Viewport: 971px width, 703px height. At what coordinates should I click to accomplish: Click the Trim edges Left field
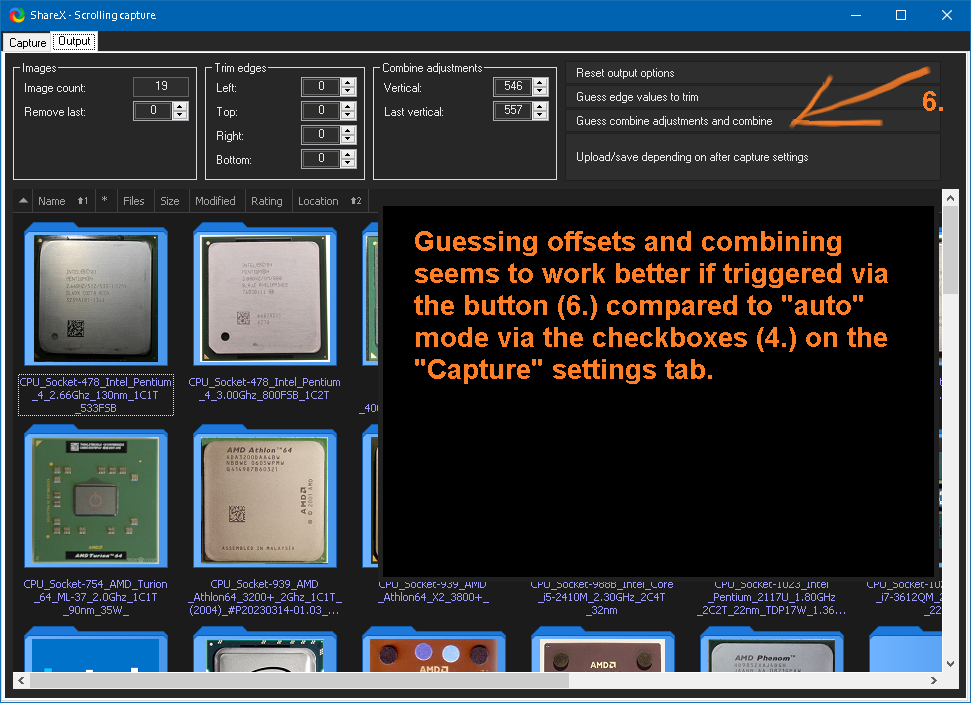pyautogui.click(x=321, y=86)
